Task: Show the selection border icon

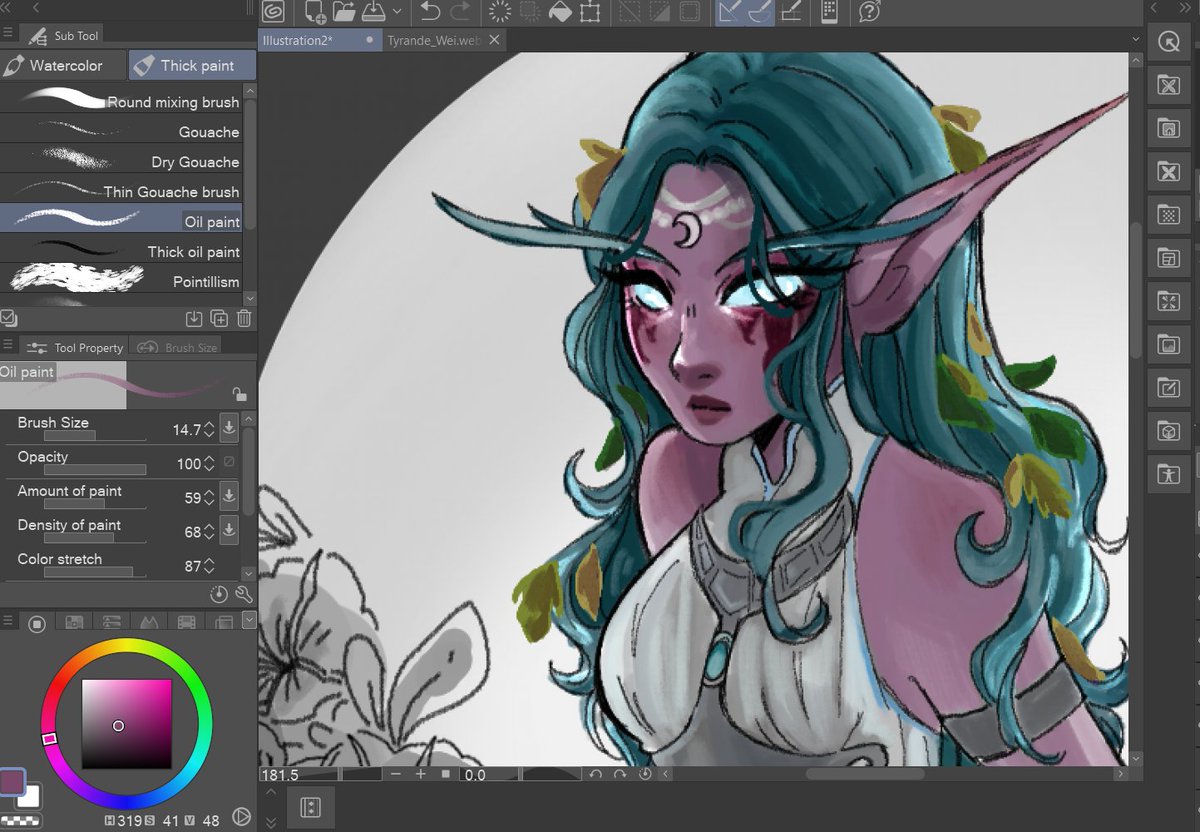Action: [x=690, y=12]
